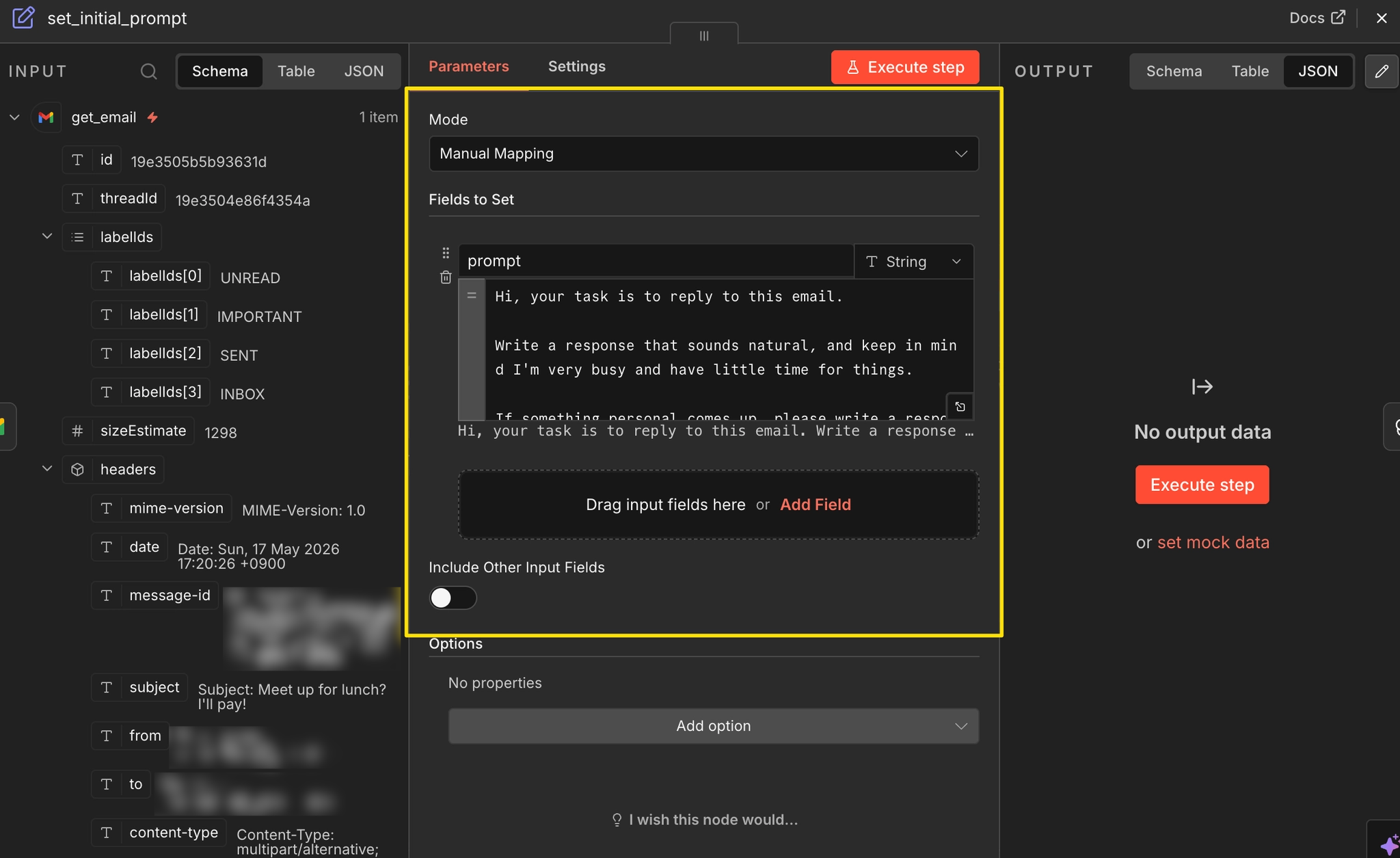Viewport: 1400px width, 858px height.
Task: Switch input view to Schema
Action: click(219, 71)
